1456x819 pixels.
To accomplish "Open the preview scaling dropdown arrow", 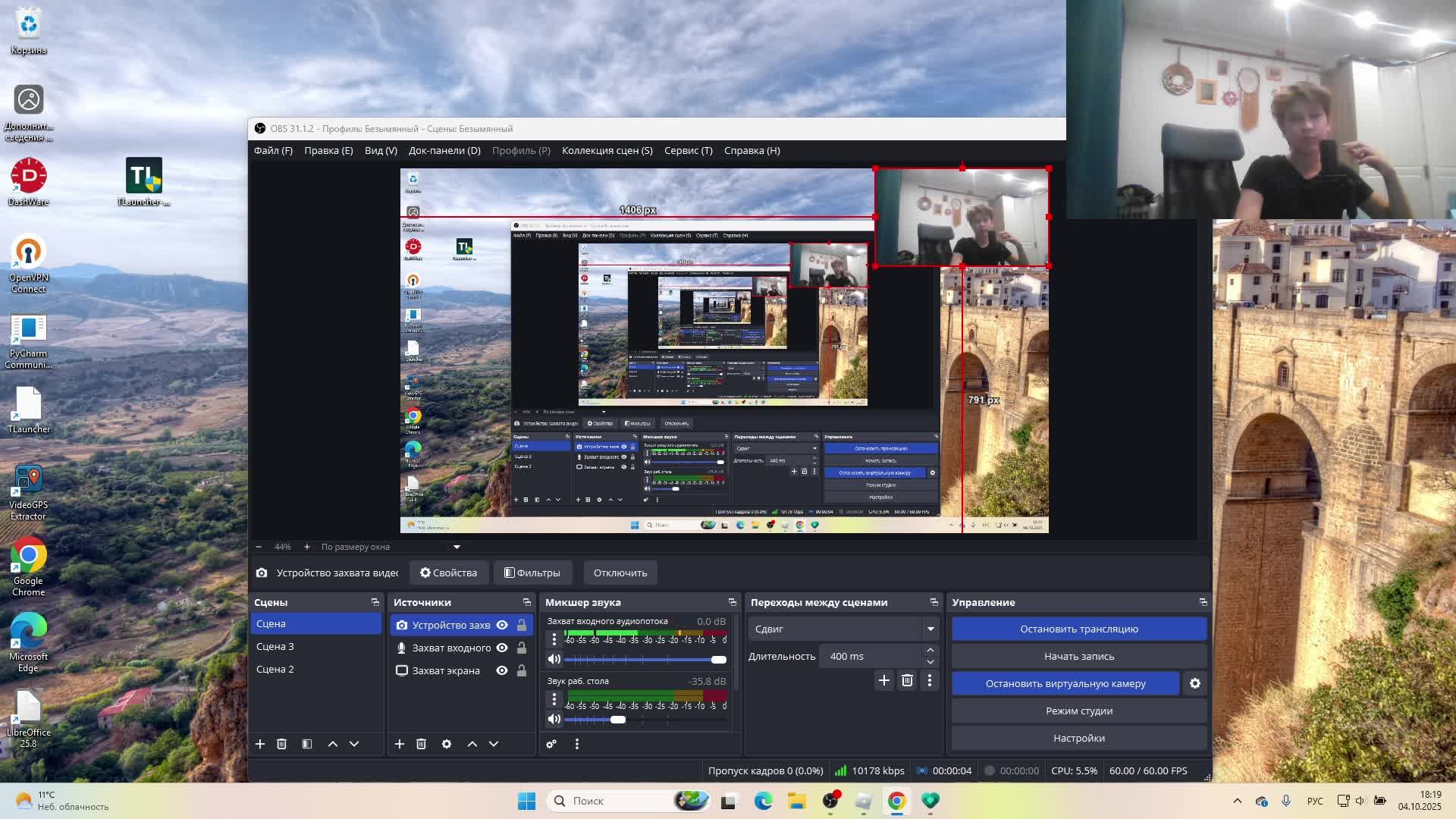I will (457, 547).
